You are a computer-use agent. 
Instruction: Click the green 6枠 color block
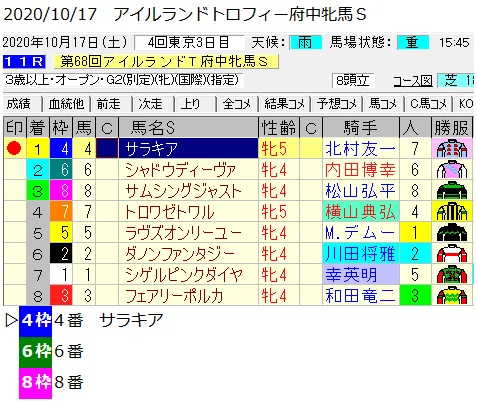click(x=35, y=352)
